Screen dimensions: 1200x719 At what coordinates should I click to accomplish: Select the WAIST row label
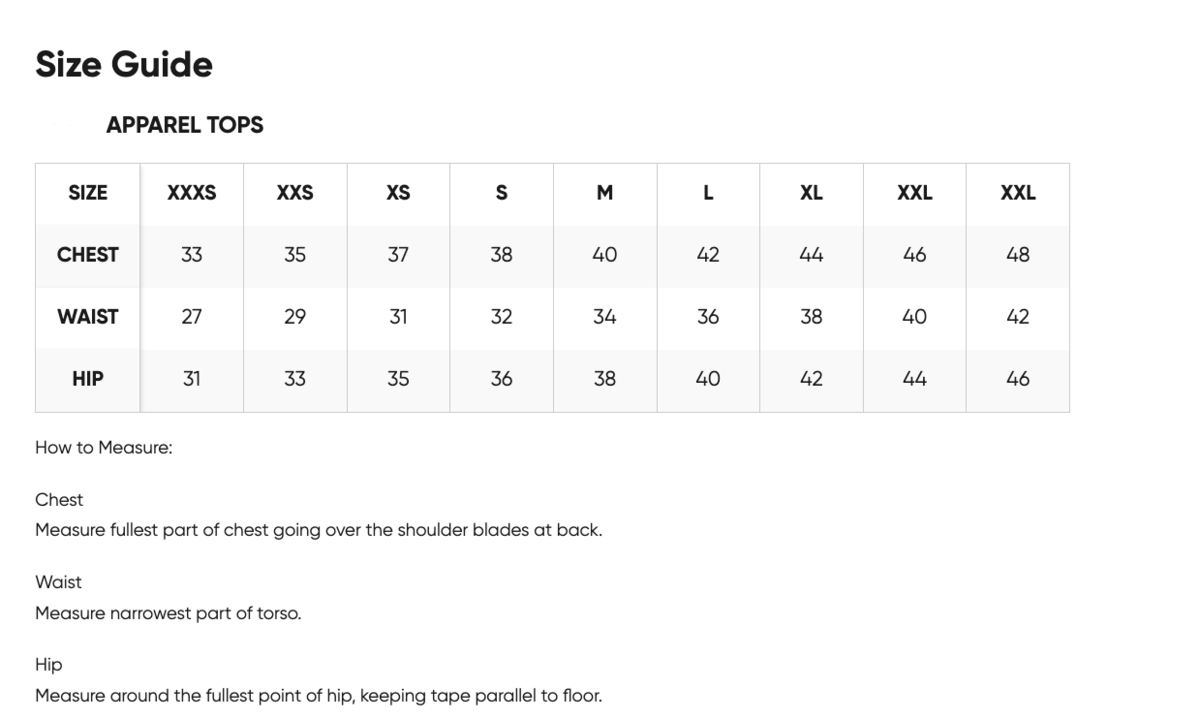point(88,317)
